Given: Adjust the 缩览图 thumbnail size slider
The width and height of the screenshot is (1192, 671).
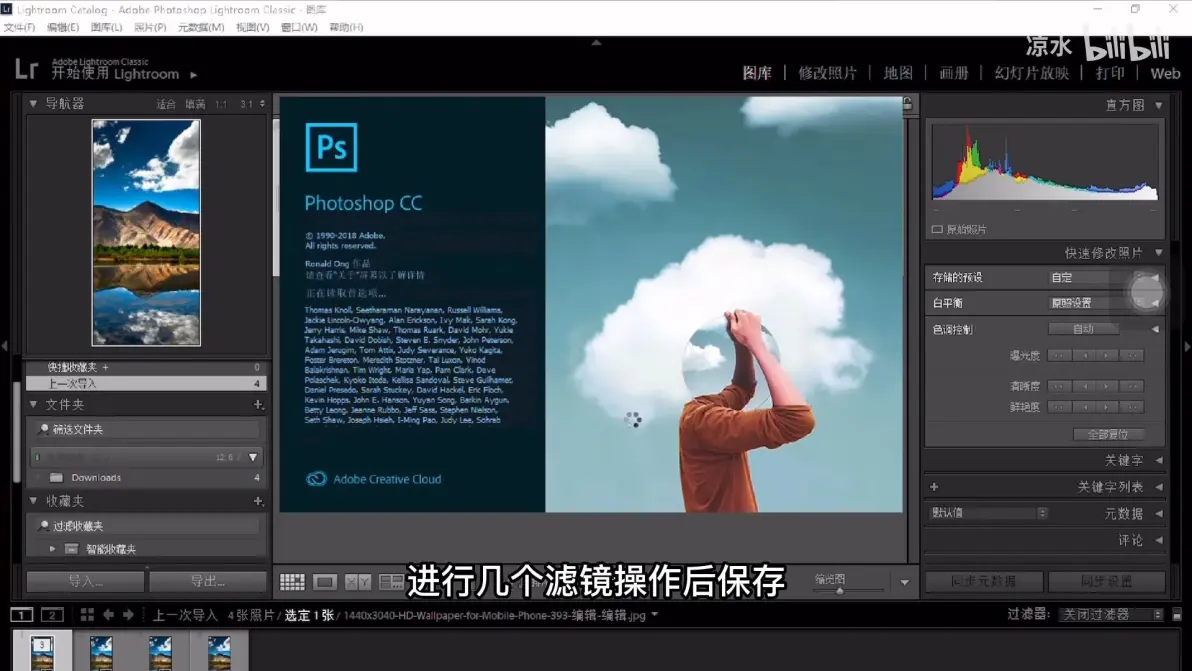Looking at the screenshot, I should pos(840,590).
